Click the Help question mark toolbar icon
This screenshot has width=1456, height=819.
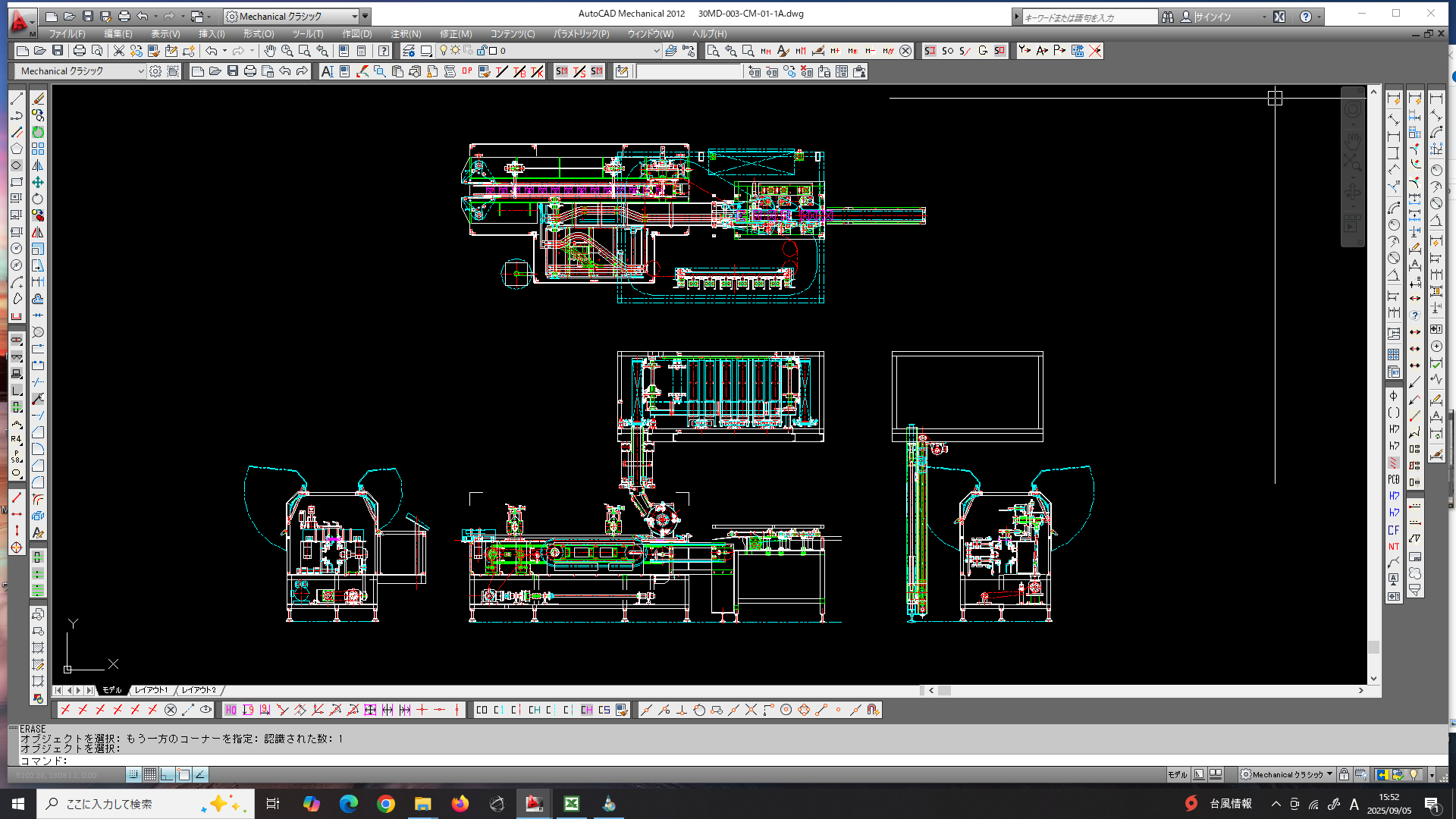[384, 51]
